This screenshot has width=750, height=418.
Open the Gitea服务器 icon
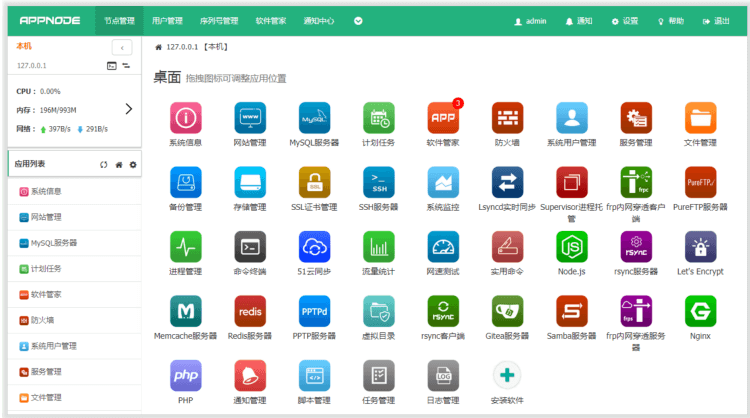[x=507, y=311]
